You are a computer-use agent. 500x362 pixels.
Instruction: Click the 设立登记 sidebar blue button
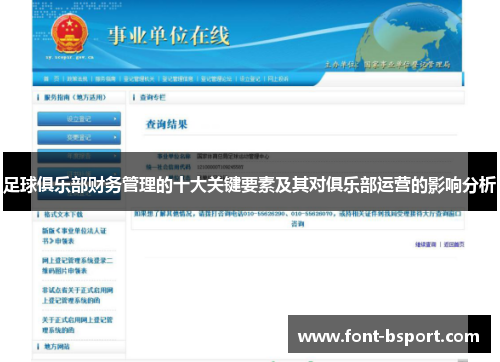coord(79,119)
